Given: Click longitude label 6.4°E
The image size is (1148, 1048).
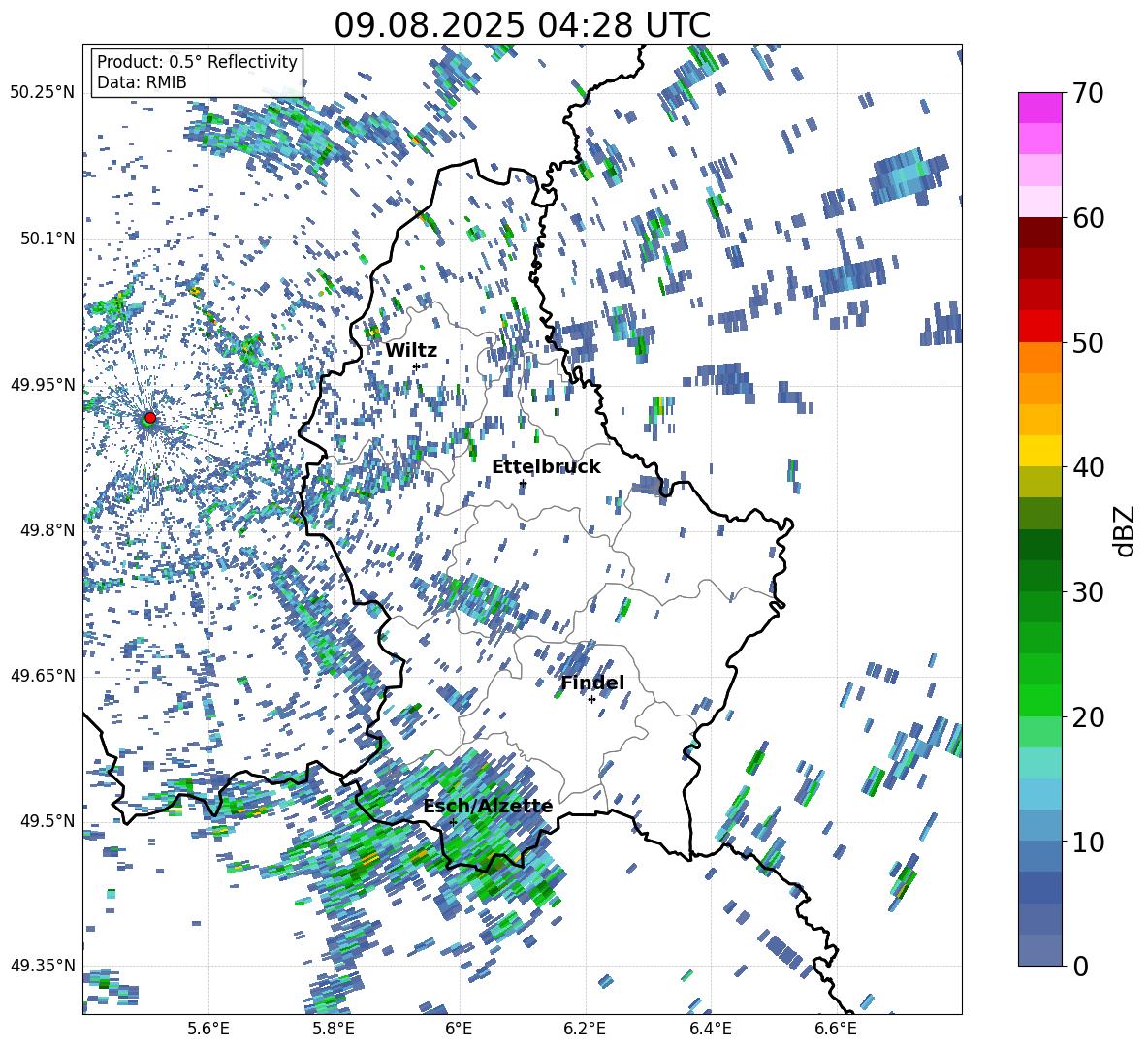Looking at the screenshot, I should pyautogui.click(x=710, y=1029).
